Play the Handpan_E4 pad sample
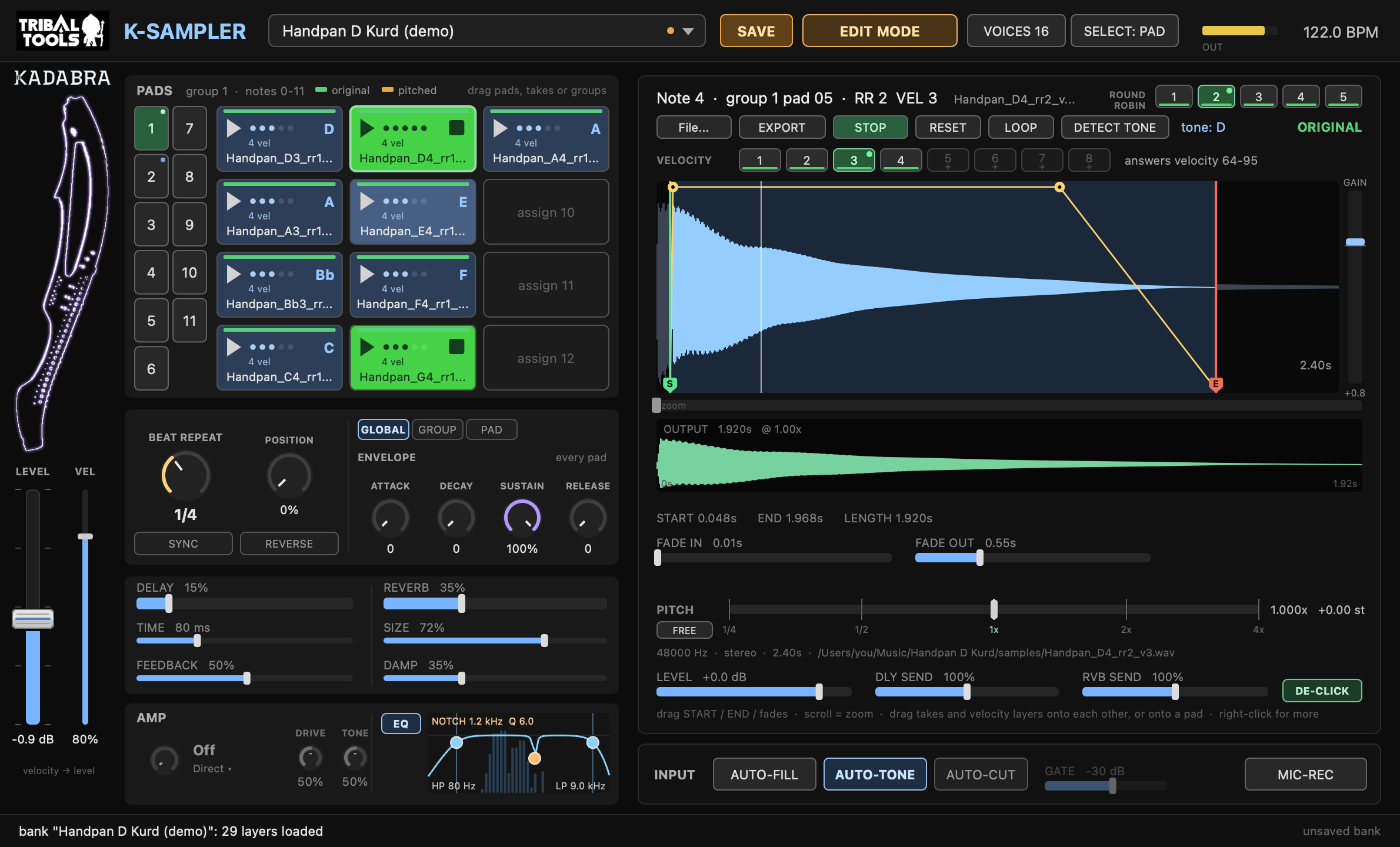 pyautogui.click(x=367, y=201)
